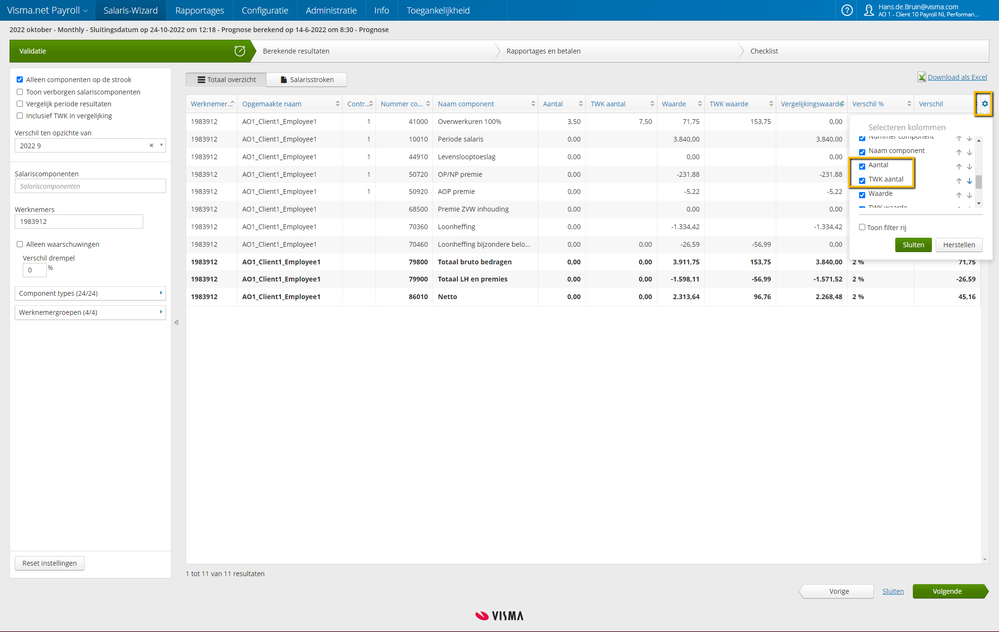Screen dimensions: 999x632
Task: Open the help question mark icon
Action: (847, 10)
